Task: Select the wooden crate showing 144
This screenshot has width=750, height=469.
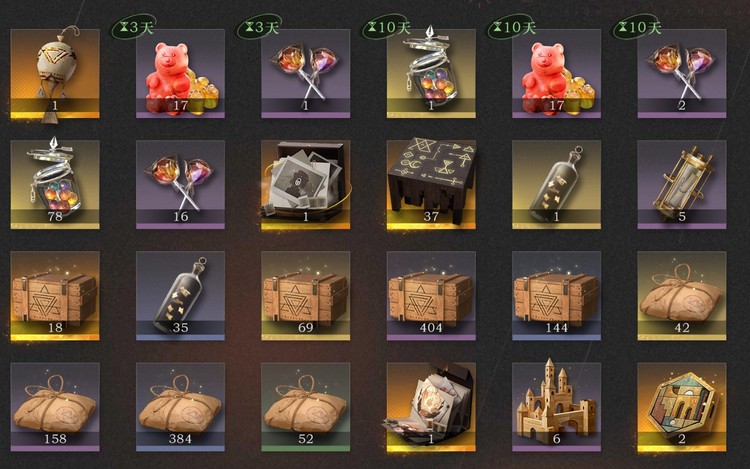Action: tap(556, 296)
